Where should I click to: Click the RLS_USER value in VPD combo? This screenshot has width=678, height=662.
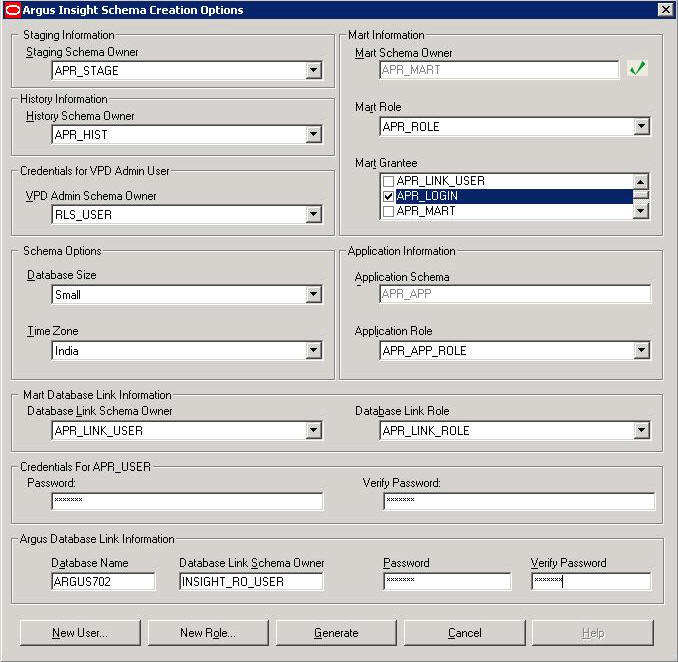pyautogui.click(x=83, y=214)
